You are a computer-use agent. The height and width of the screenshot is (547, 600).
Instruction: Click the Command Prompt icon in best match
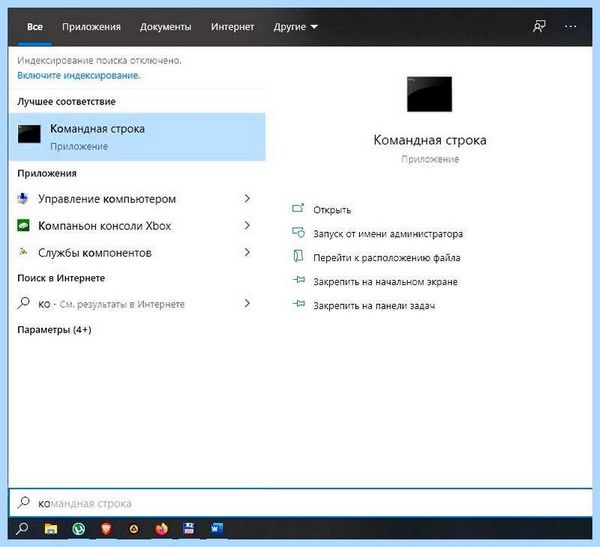point(29,134)
